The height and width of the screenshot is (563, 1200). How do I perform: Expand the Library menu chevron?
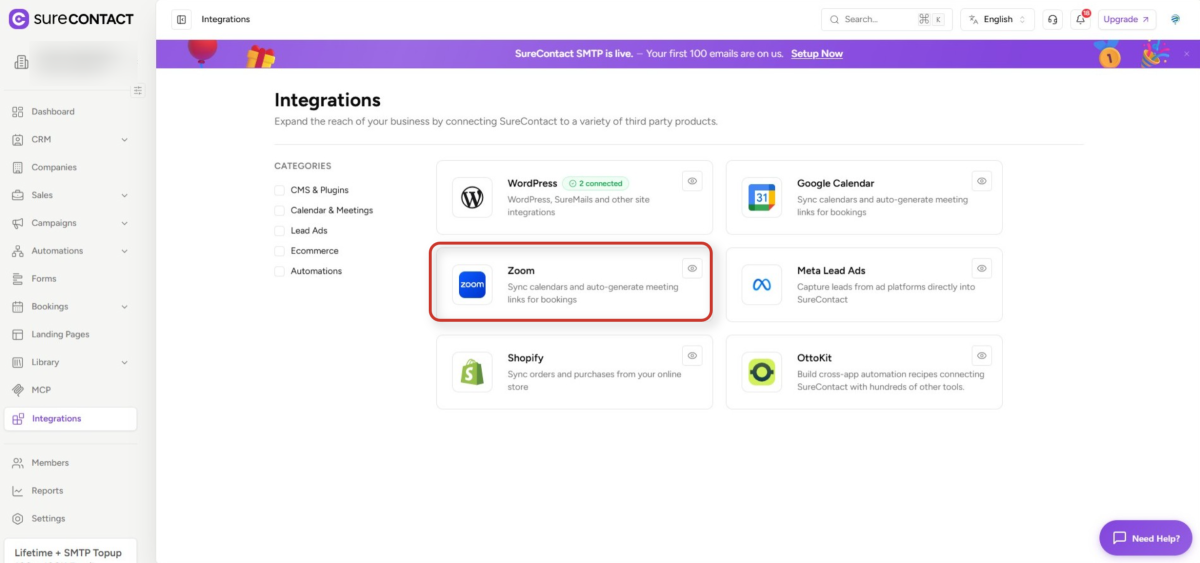click(x=125, y=362)
